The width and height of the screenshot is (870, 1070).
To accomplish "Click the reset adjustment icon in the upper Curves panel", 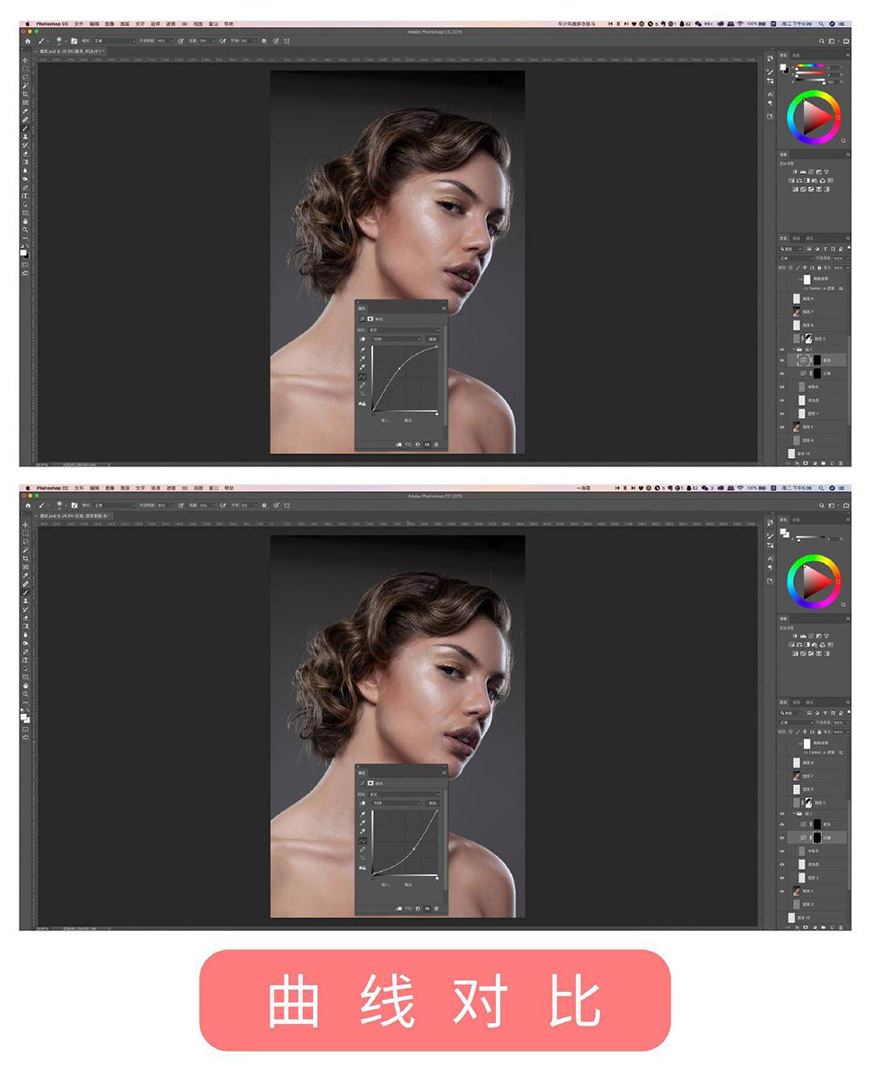I will pos(417,444).
